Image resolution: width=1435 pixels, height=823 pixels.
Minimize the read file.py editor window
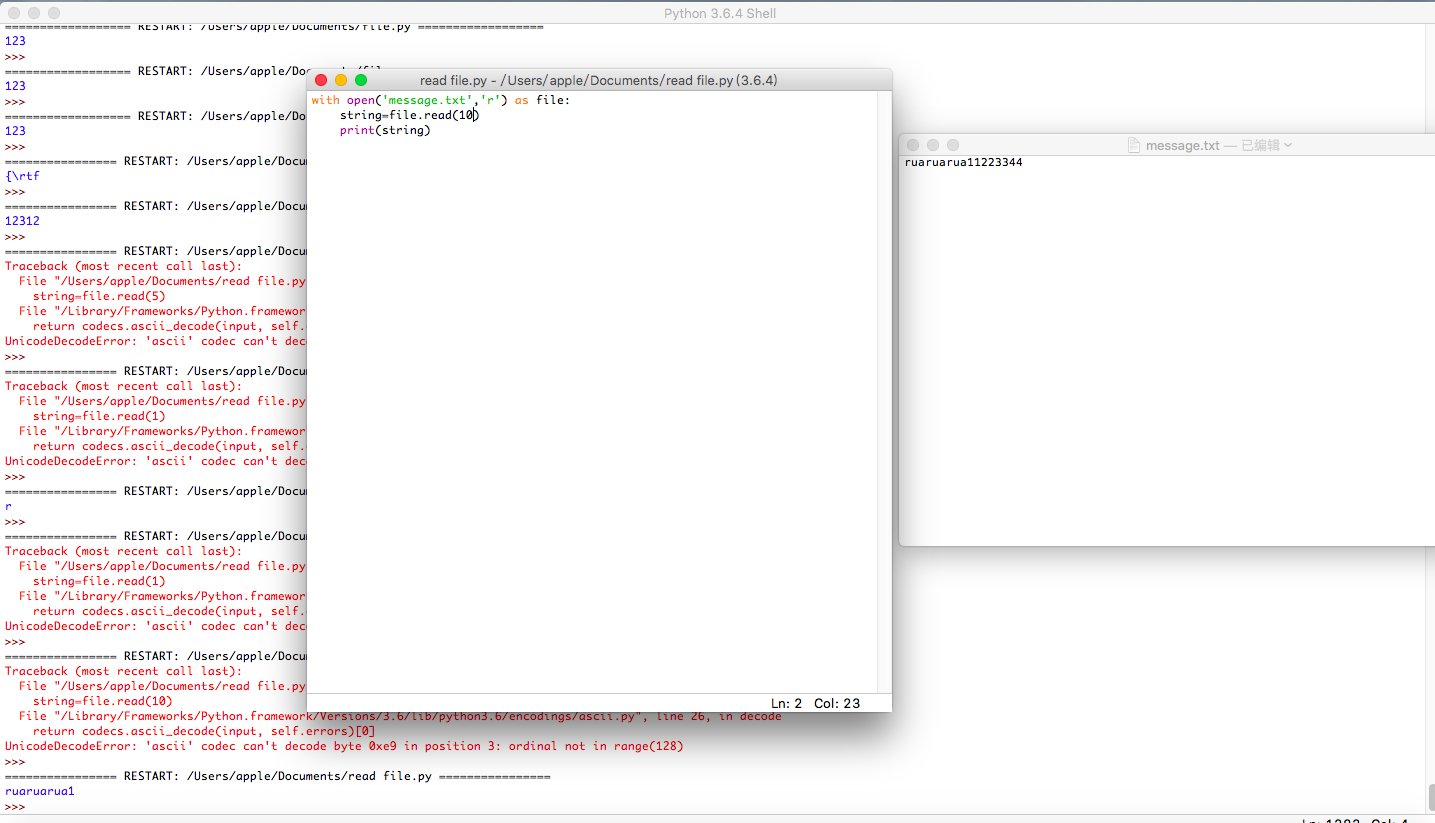pyautogui.click(x=341, y=80)
